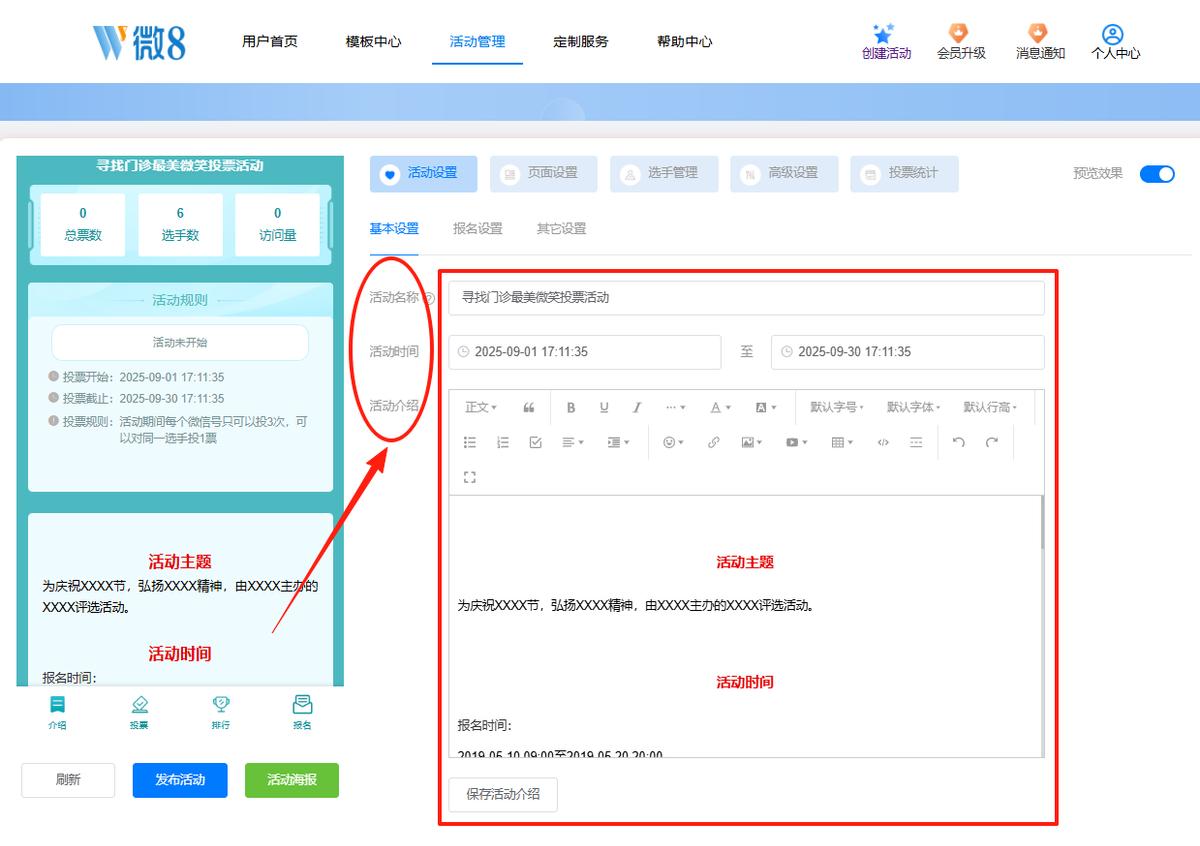Toggle the 预览效果 switch
Screen dimensions: 1200x846
(x=1157, y=174)
